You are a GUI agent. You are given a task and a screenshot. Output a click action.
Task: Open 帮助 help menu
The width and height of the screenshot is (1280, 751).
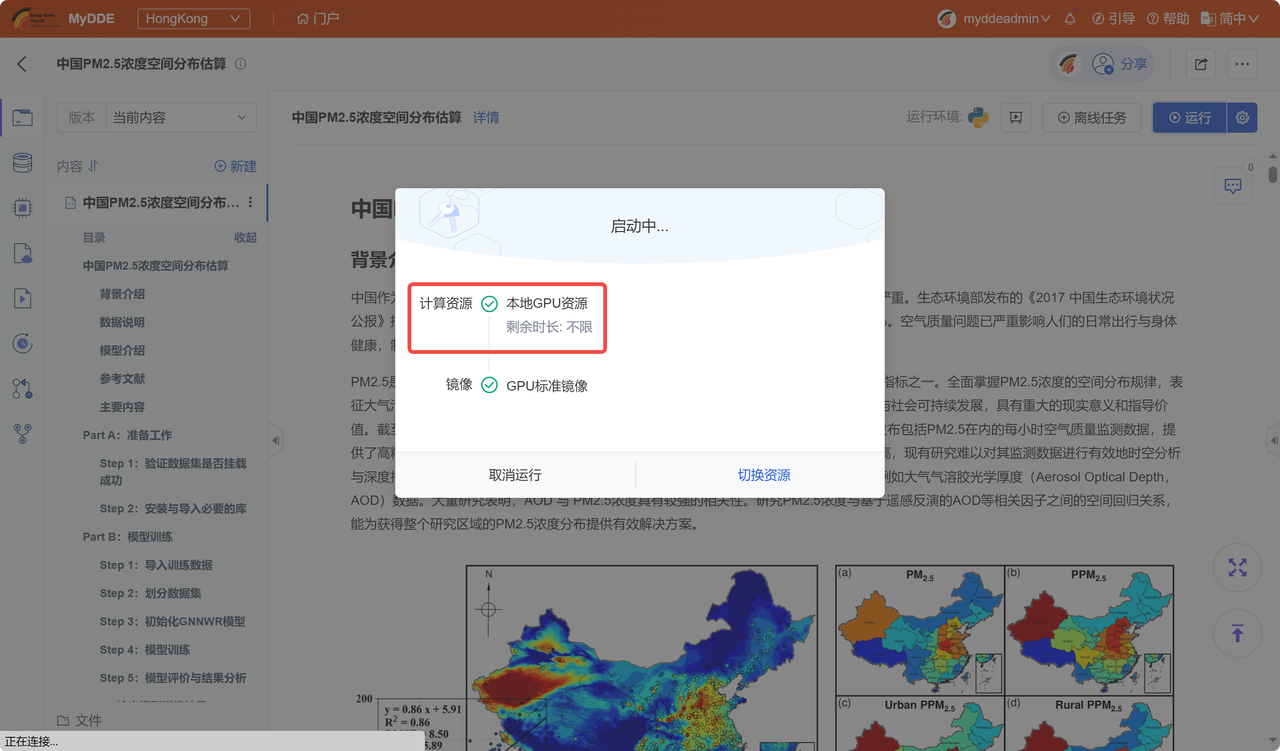1168,18
